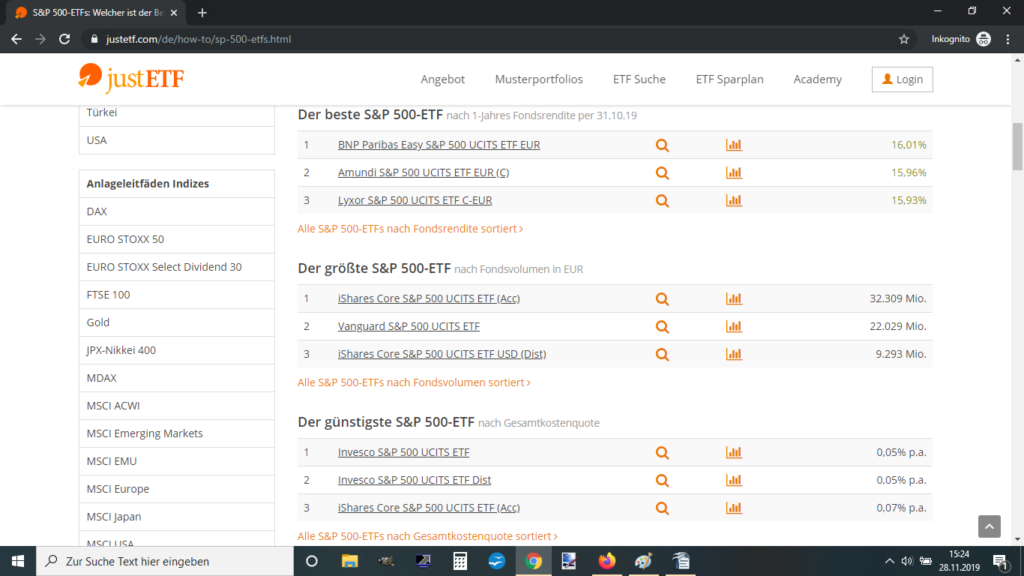Screen dimensions: 1024x576
Task: Click magnifier in 0,07% p.a. row
Action: (x=662, y=508)
